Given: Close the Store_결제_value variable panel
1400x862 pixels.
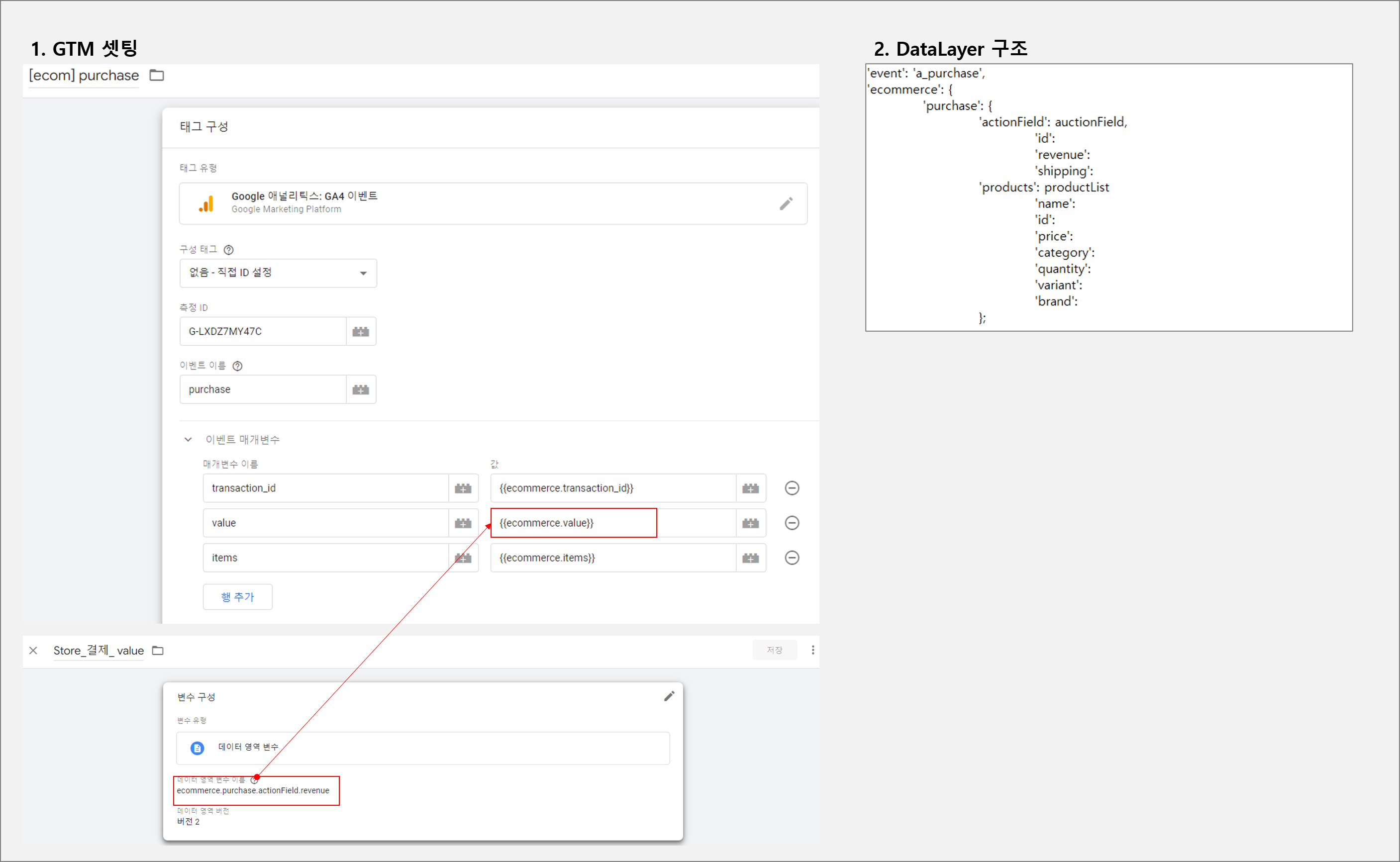Looking at the screenshot, I should click(34, 651).
